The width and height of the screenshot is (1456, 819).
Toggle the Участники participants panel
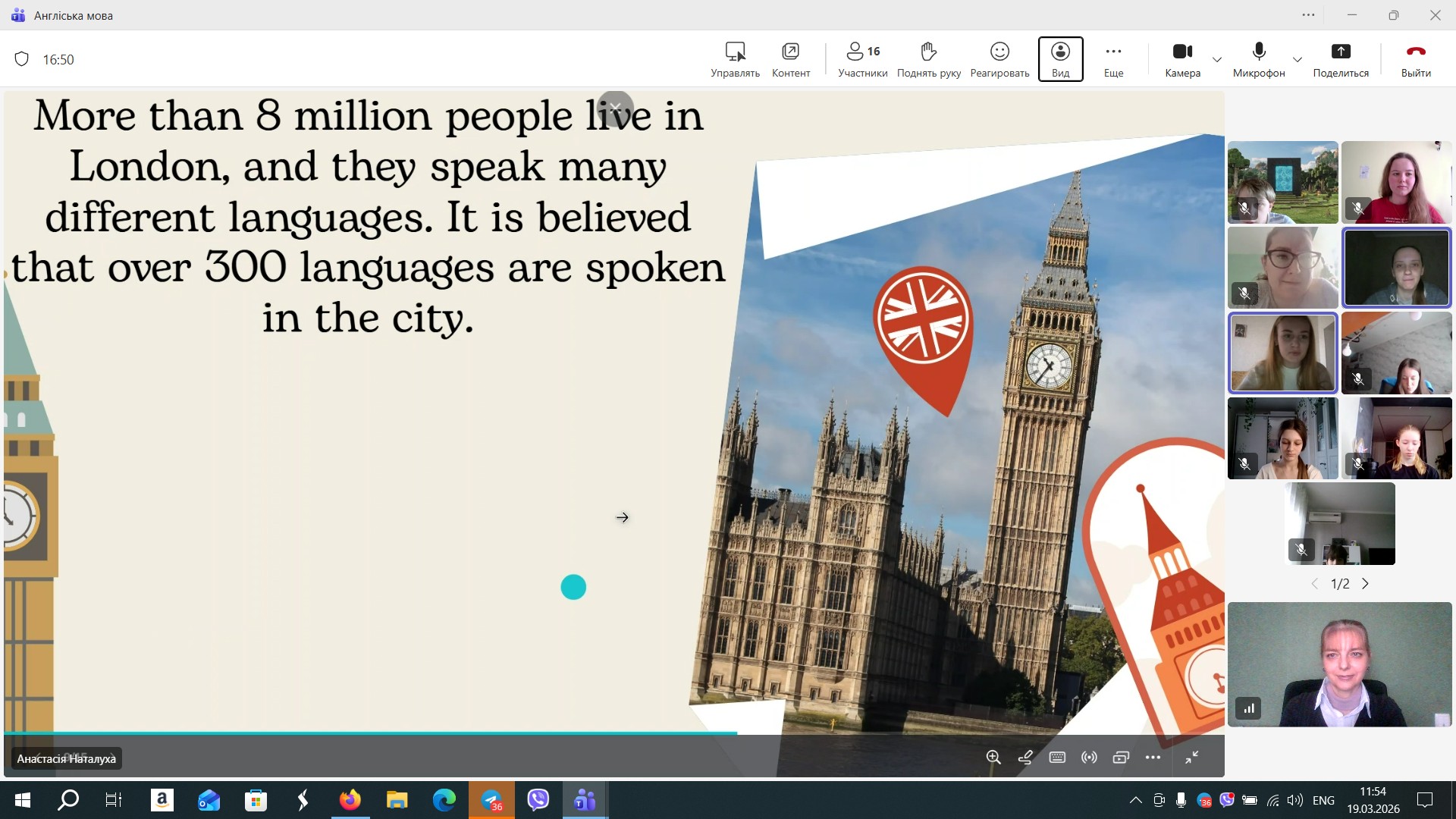(x=862, y=59)
